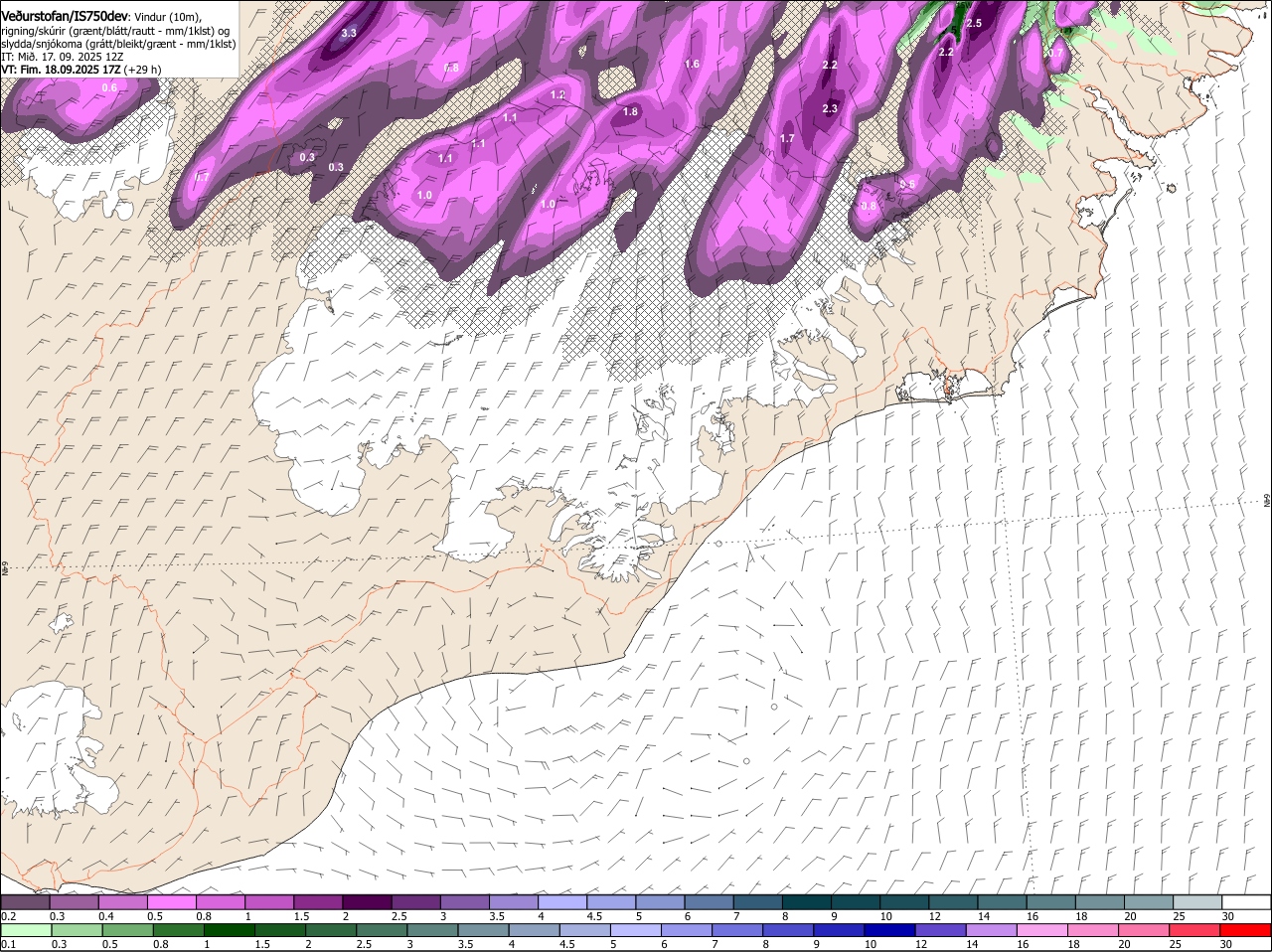Viewport: 1272px width, 952px height.
Task: Select the navy blue 10–12 swatch in the green legend
Action: pos(890,930)
